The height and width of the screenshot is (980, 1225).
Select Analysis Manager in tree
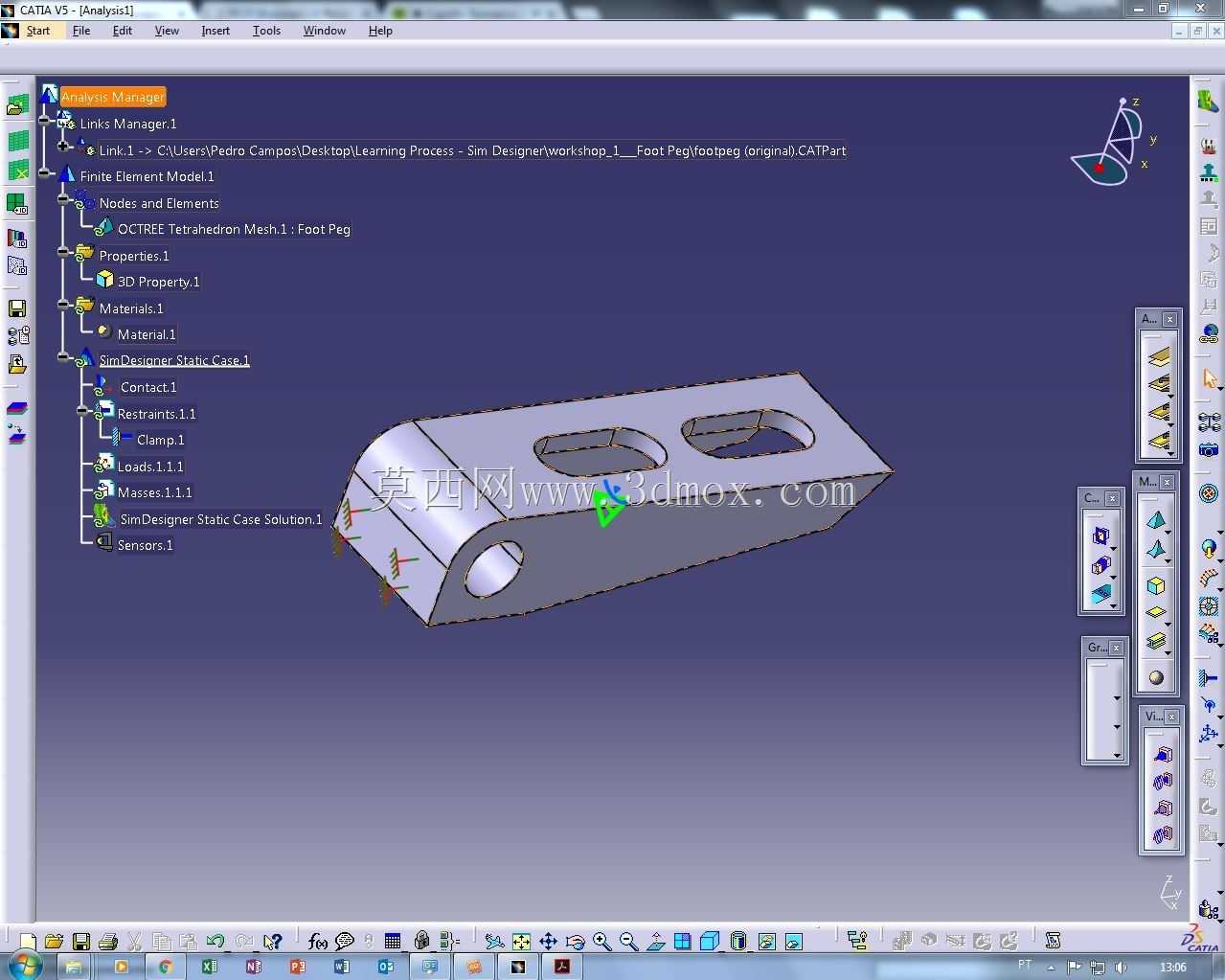(113, 97)
